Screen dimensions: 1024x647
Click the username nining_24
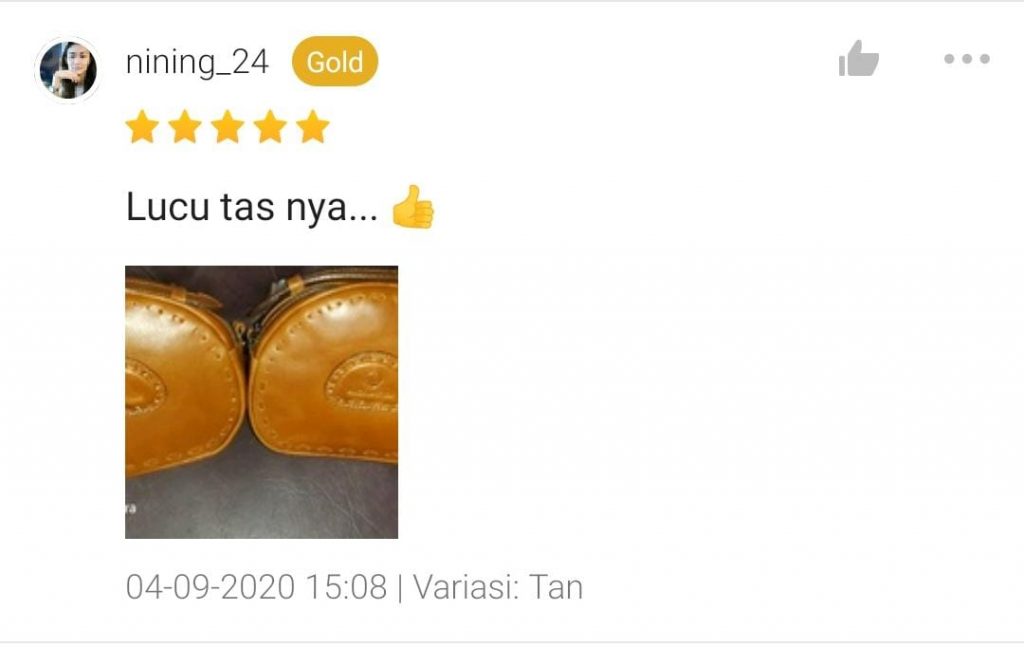pos(197,63)
